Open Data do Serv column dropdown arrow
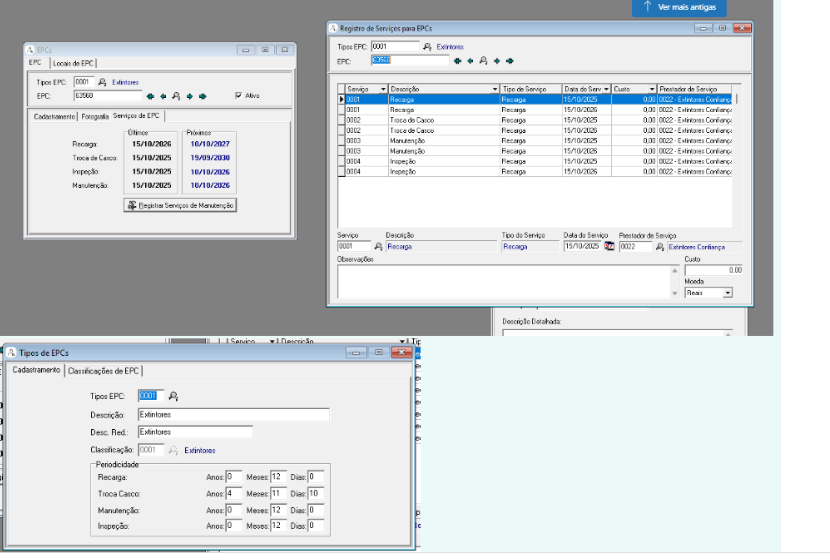830x560 pixels. tap(605, 89)
